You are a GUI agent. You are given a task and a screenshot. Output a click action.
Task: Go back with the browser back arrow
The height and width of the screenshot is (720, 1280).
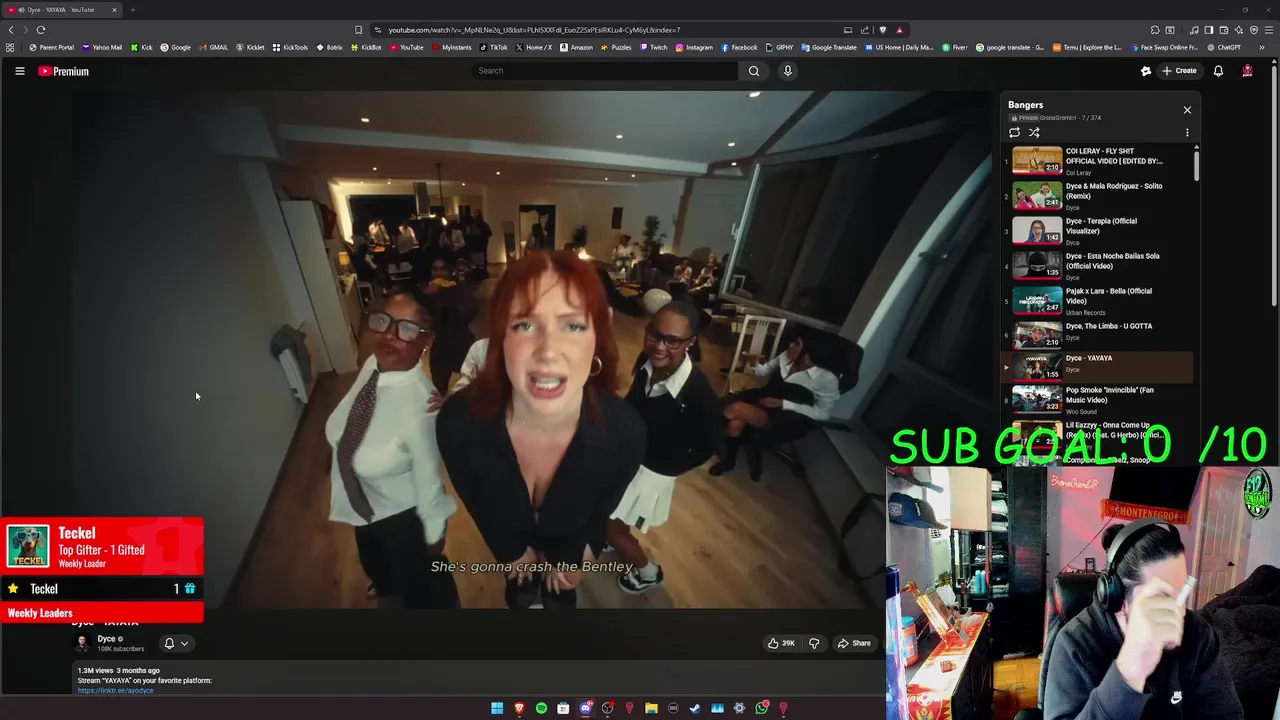coord(11,30)
